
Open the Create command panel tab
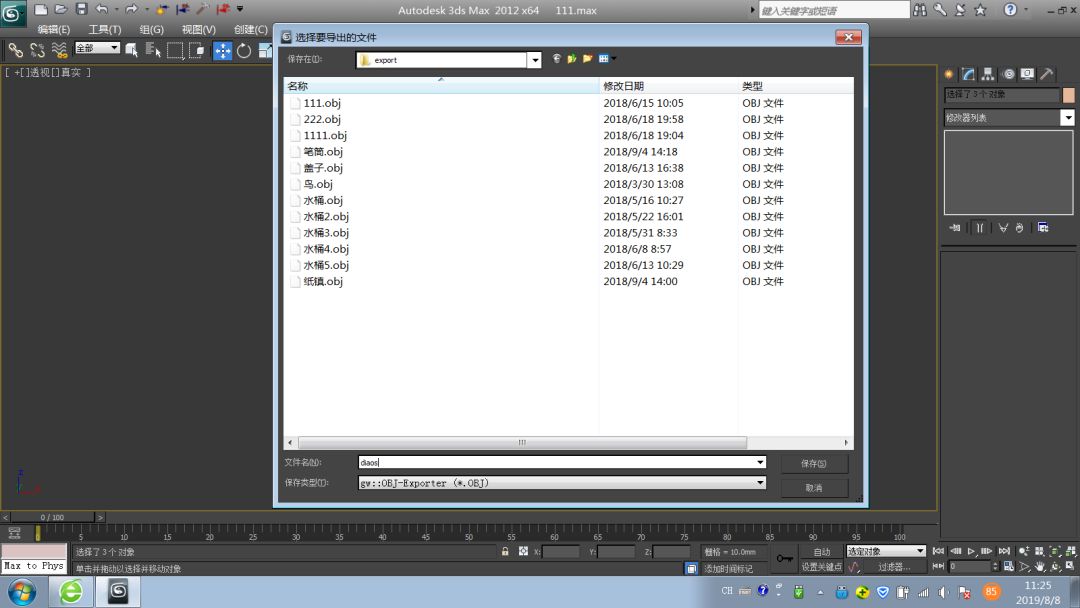[x=949, y=74]
